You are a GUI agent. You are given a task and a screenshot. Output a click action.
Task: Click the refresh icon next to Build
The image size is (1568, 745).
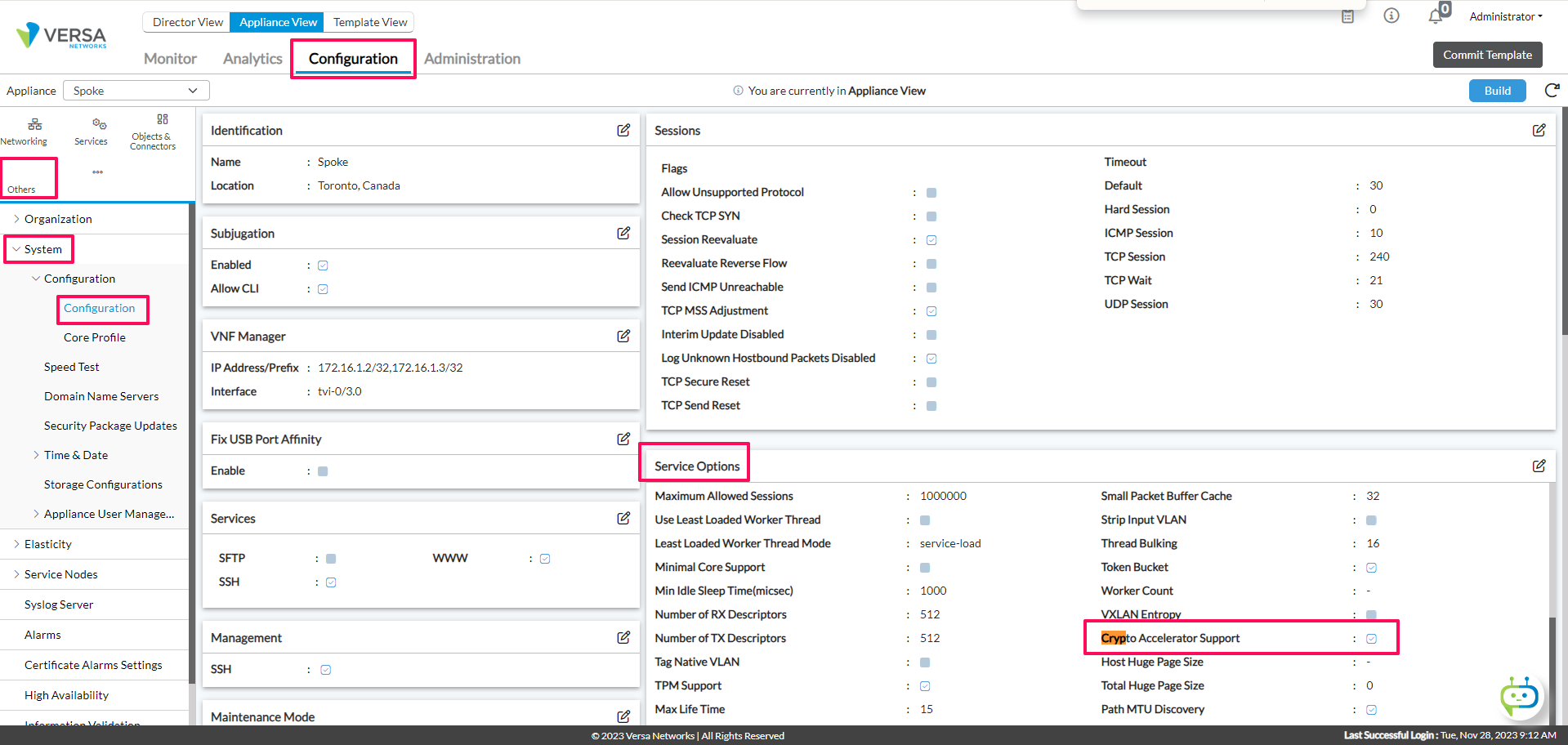(x=1552, y=91)
